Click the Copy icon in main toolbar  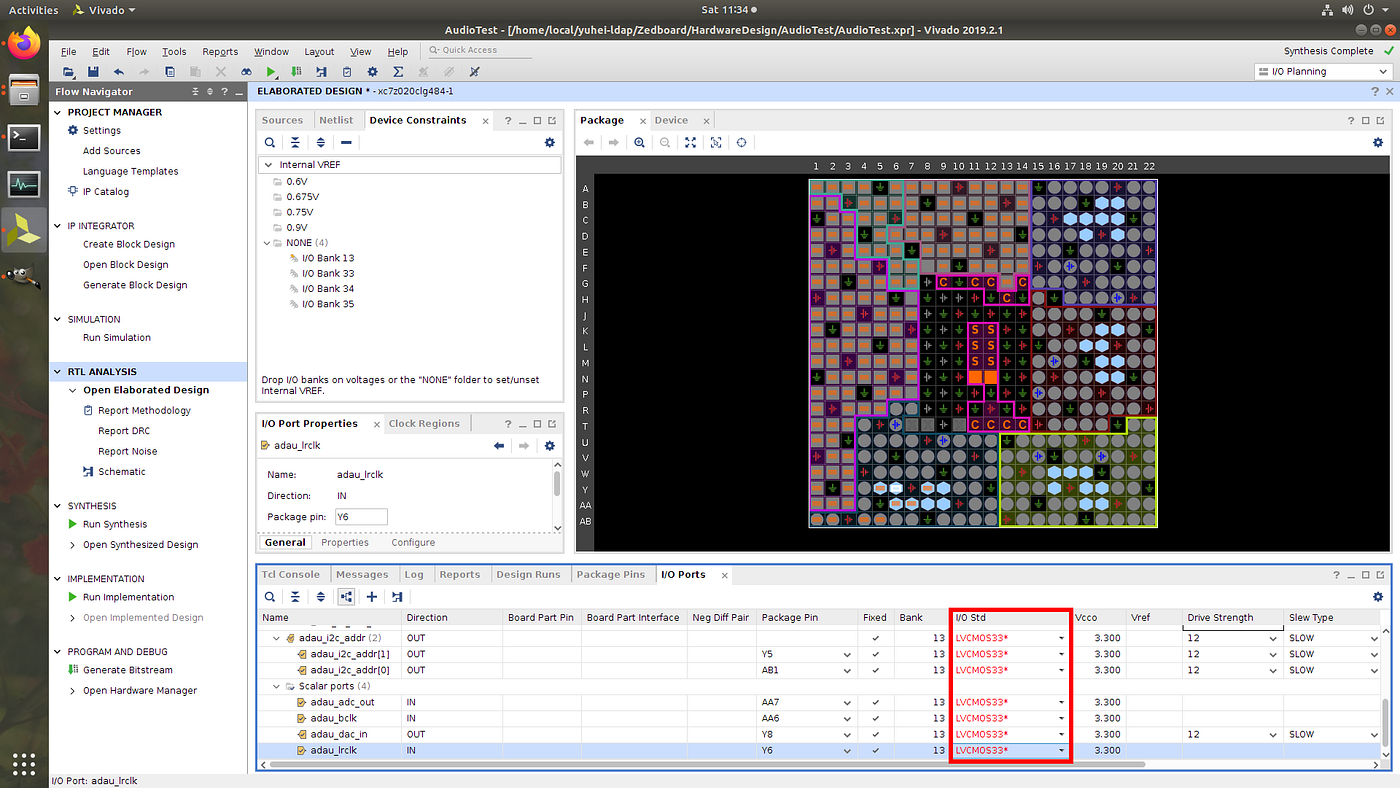coord(170,72)
